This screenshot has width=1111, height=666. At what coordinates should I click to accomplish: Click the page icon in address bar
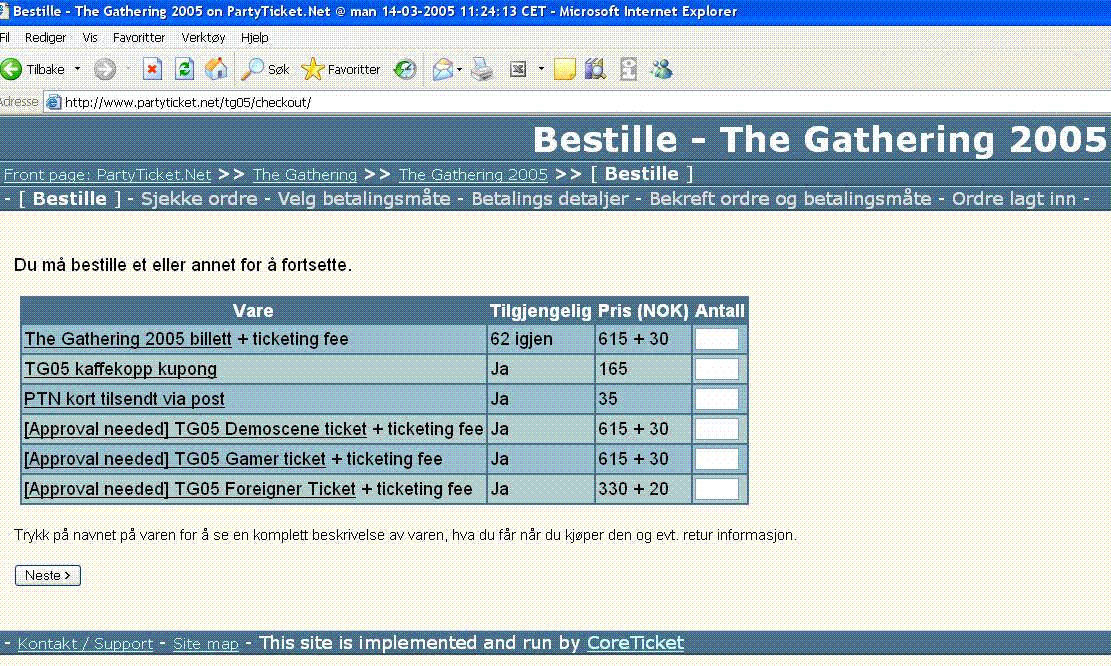(x=53, y=102)
